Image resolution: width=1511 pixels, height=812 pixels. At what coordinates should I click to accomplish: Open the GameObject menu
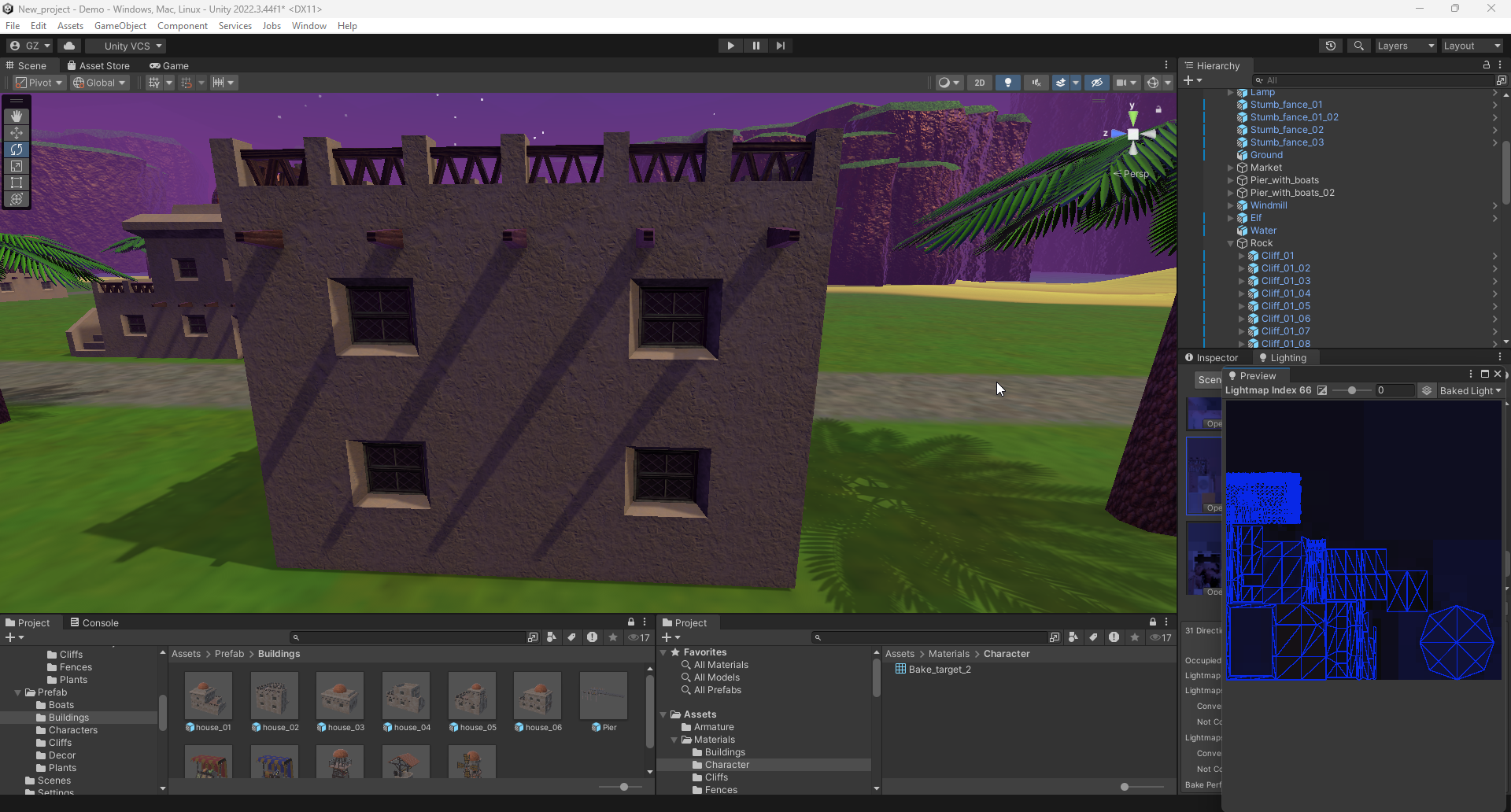tap(120, 26)
